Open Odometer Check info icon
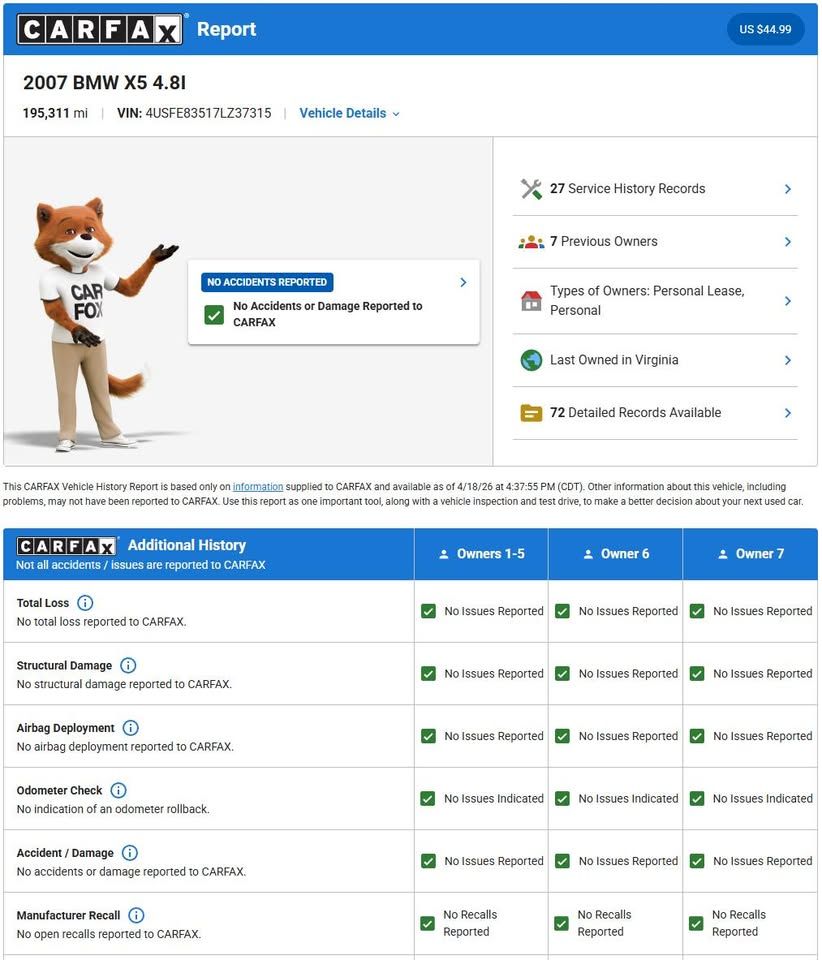Screen dimensions: 822x960 click(118, 790)
